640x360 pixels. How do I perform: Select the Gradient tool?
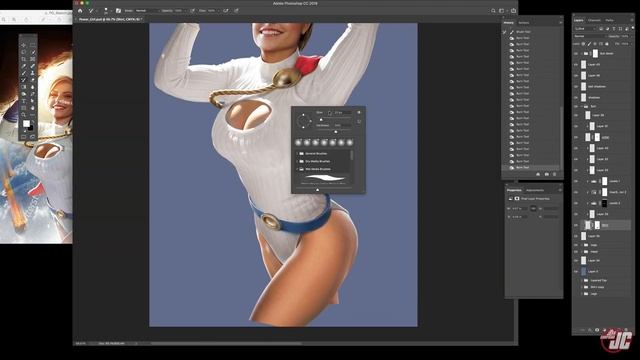click(24, 87)
